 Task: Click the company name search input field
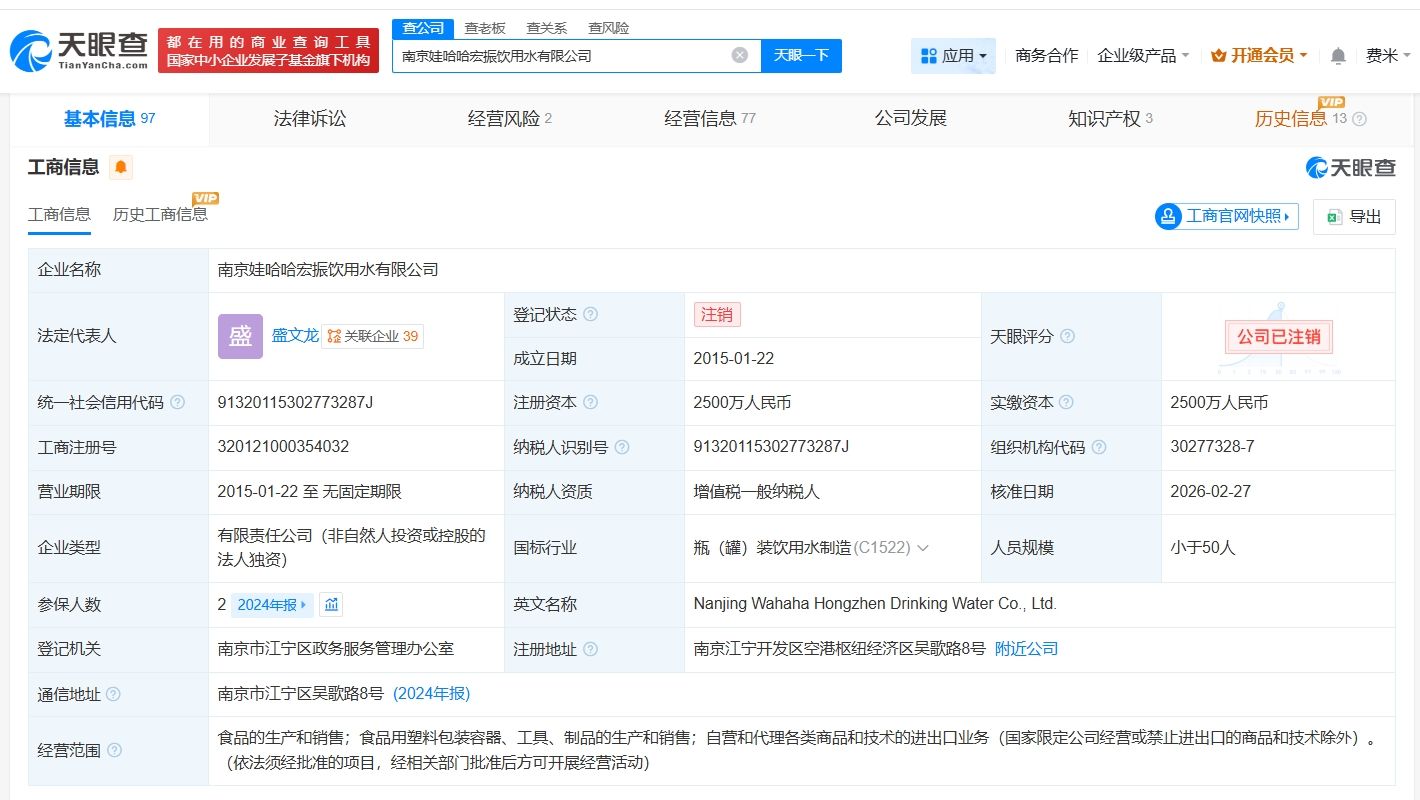click(x=560, y=56)
